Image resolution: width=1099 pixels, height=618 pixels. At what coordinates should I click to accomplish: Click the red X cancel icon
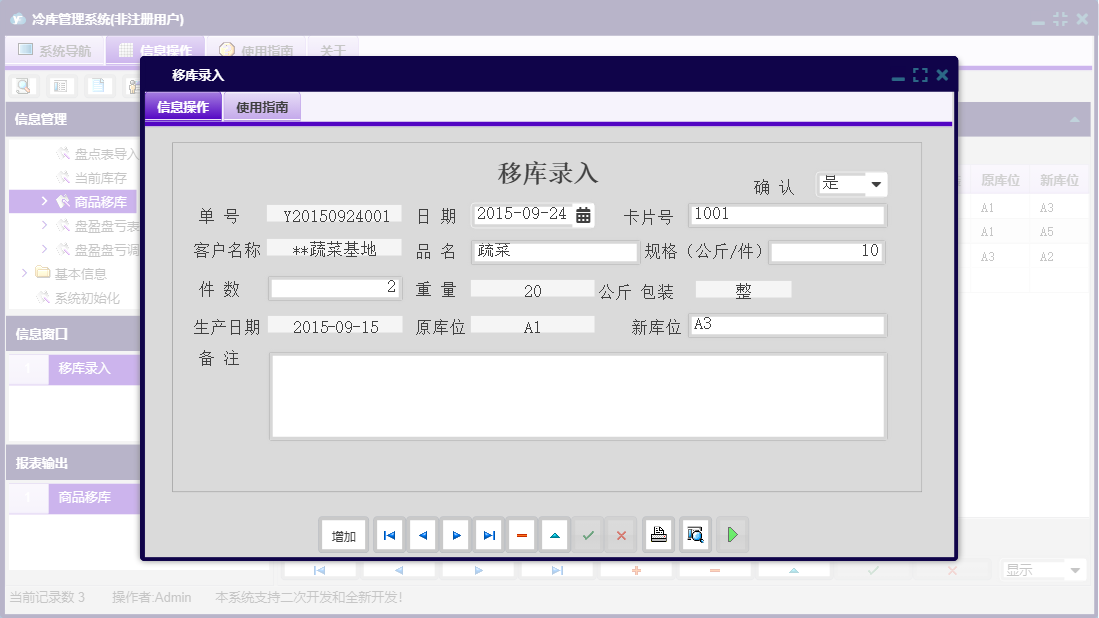click(x=620, y=534)
